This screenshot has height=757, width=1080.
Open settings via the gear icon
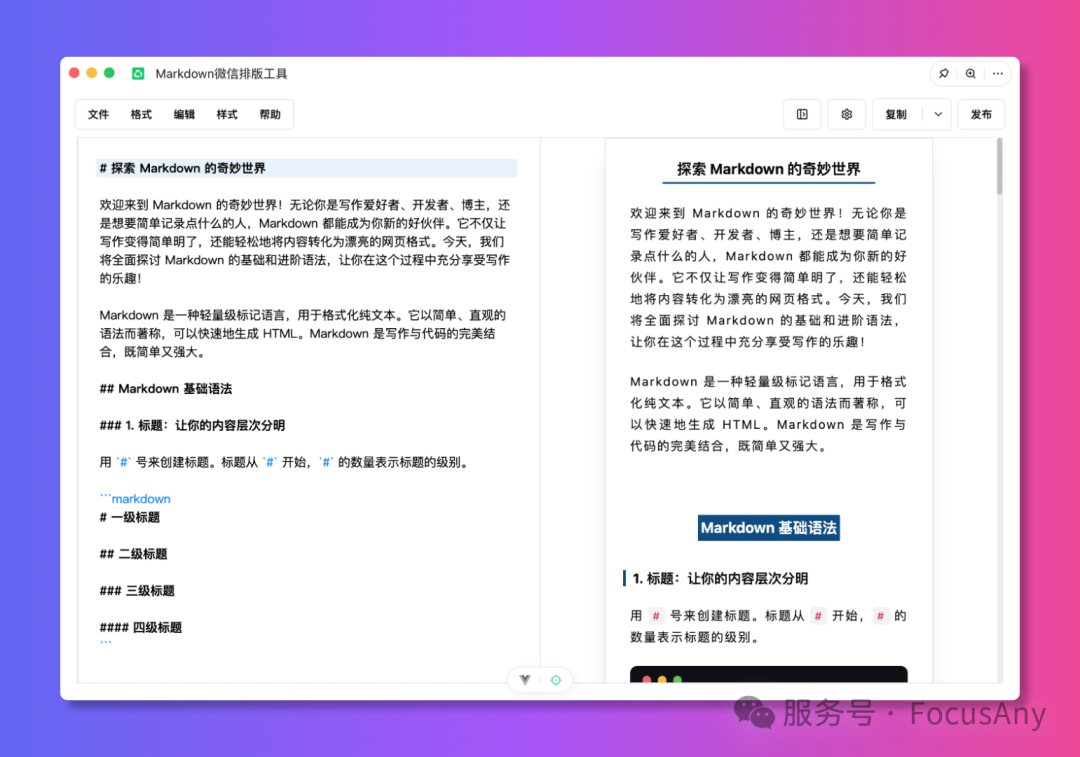click(847, 115)
